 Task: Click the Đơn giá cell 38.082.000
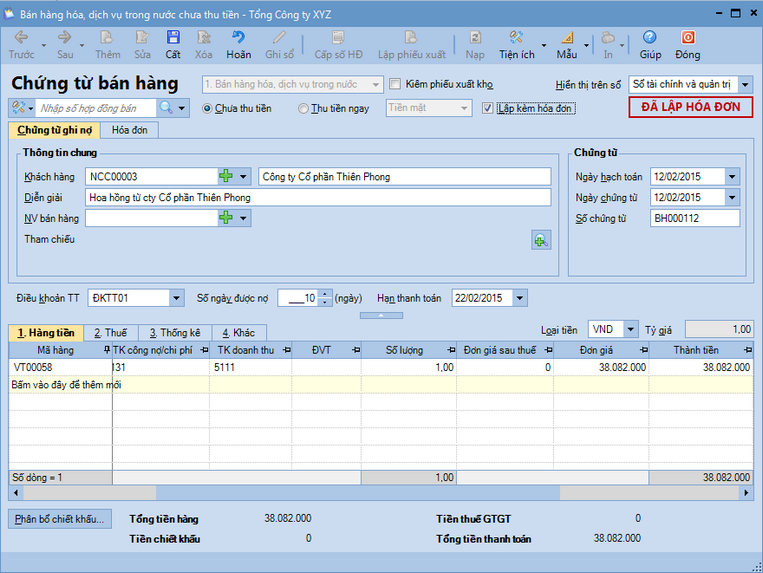tap(601, 367)
